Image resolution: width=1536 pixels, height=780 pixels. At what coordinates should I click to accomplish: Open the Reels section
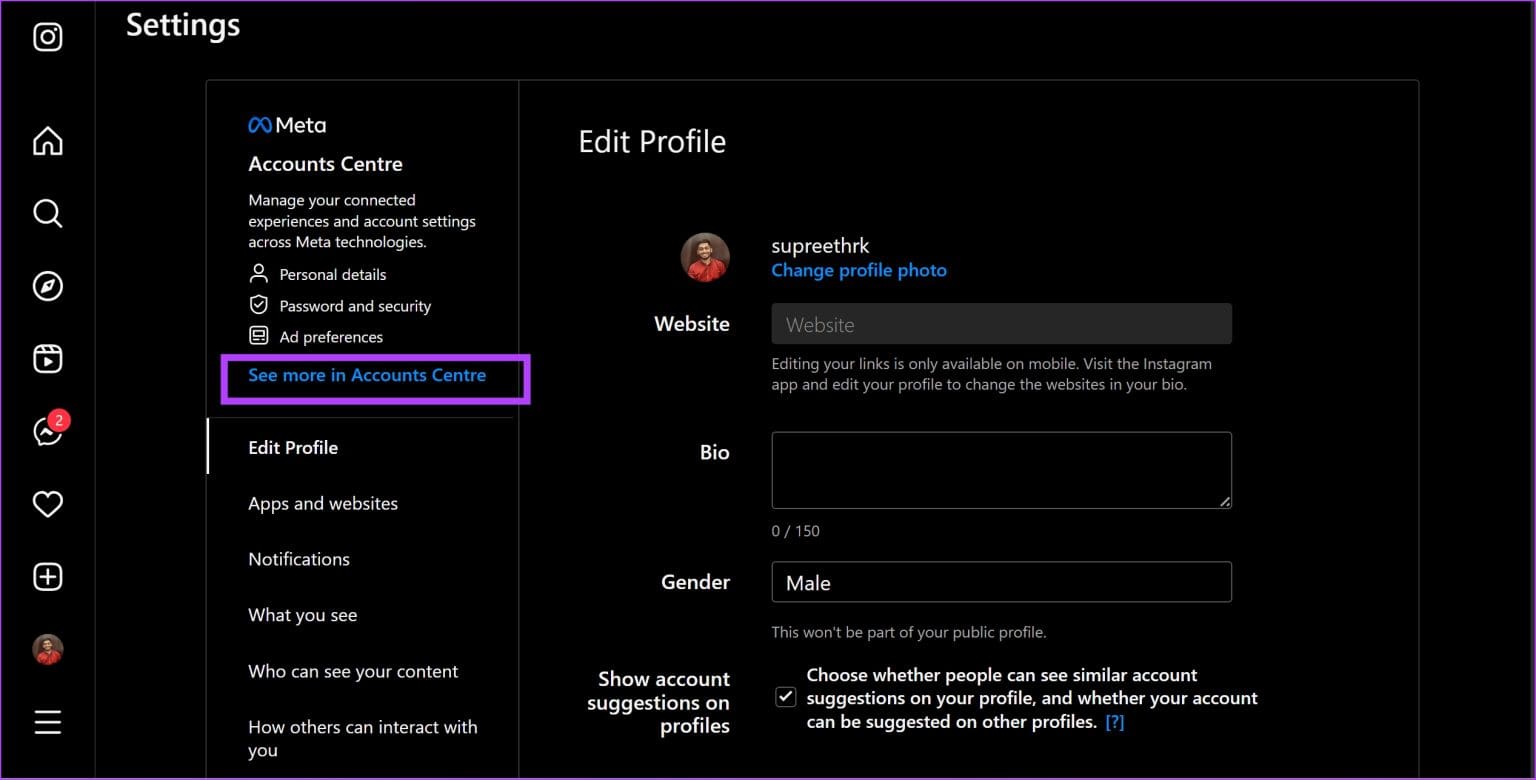pyautogui.click(x=47, y=358)
